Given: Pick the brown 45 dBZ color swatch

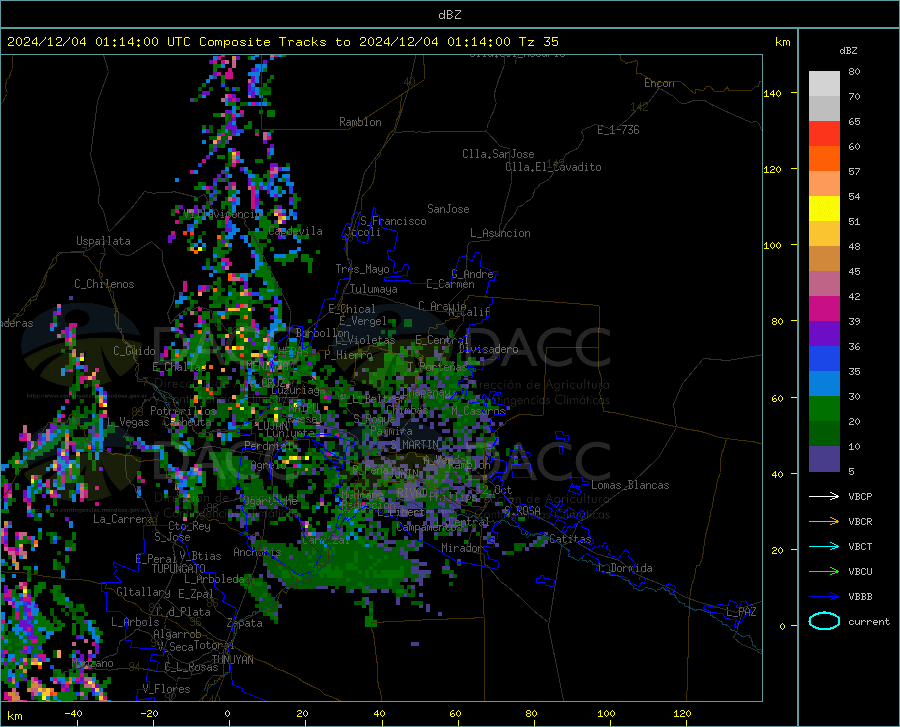Looking at the screenshot, I should coord(824,259).
